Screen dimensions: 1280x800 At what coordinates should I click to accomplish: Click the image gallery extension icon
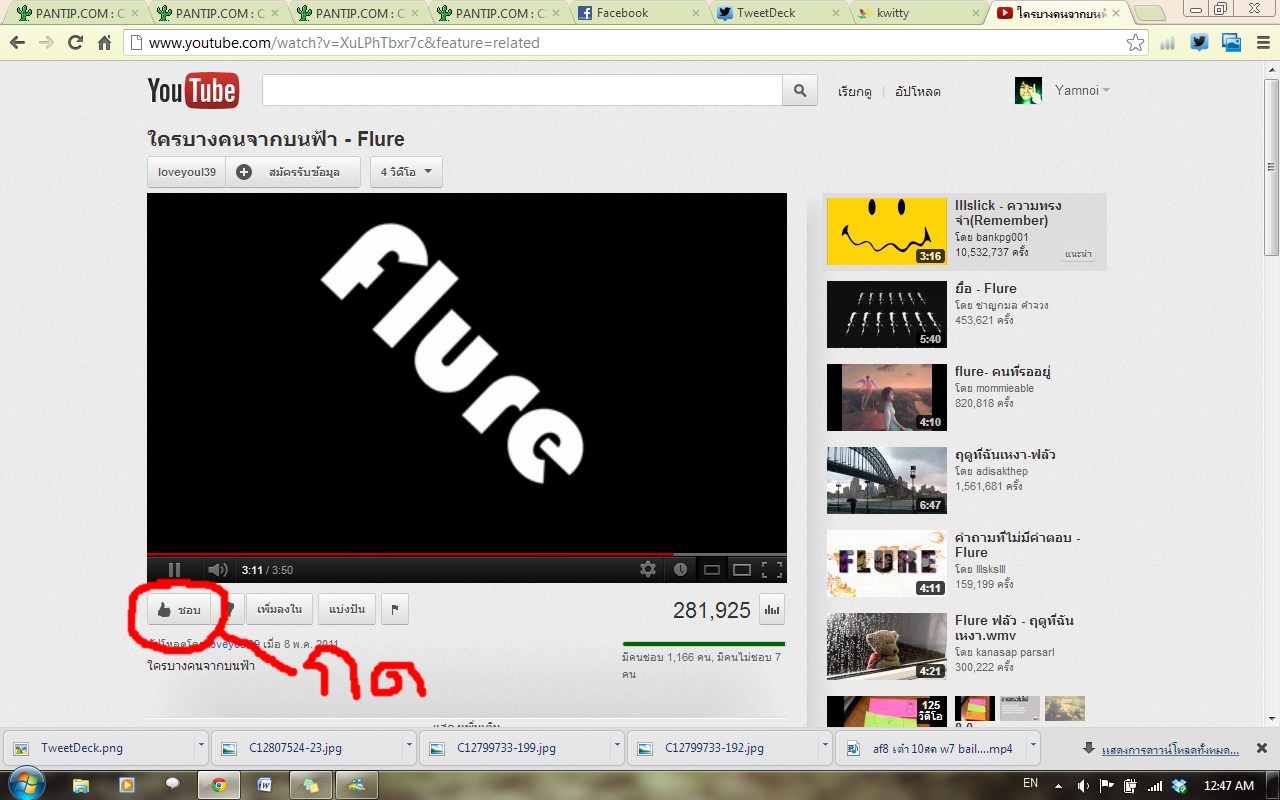point(1231,43)
